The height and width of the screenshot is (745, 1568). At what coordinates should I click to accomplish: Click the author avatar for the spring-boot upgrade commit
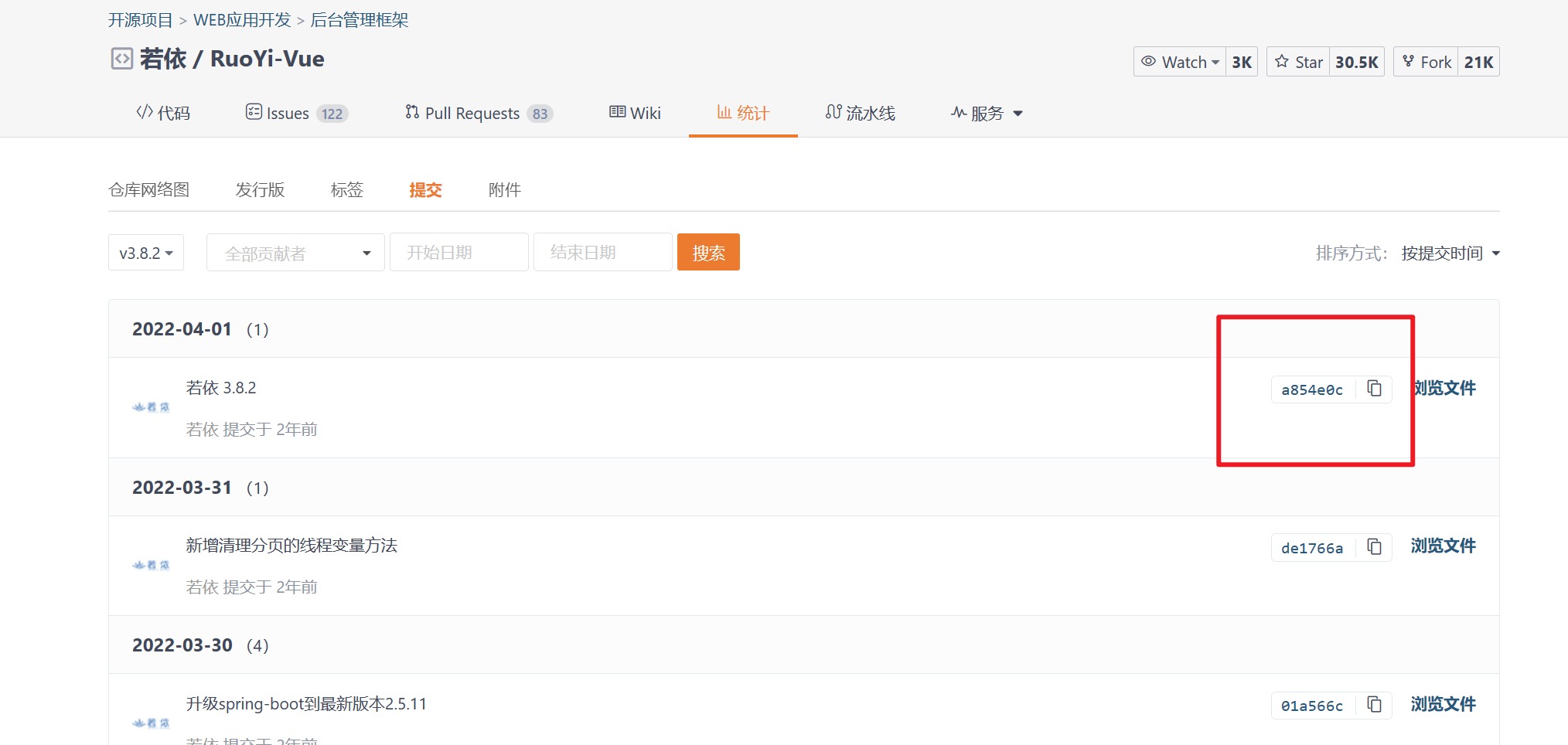tap(151, 723)
